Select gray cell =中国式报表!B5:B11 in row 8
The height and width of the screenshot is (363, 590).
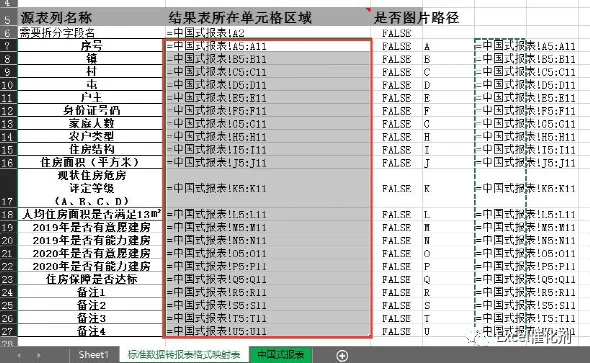point(268,59)
